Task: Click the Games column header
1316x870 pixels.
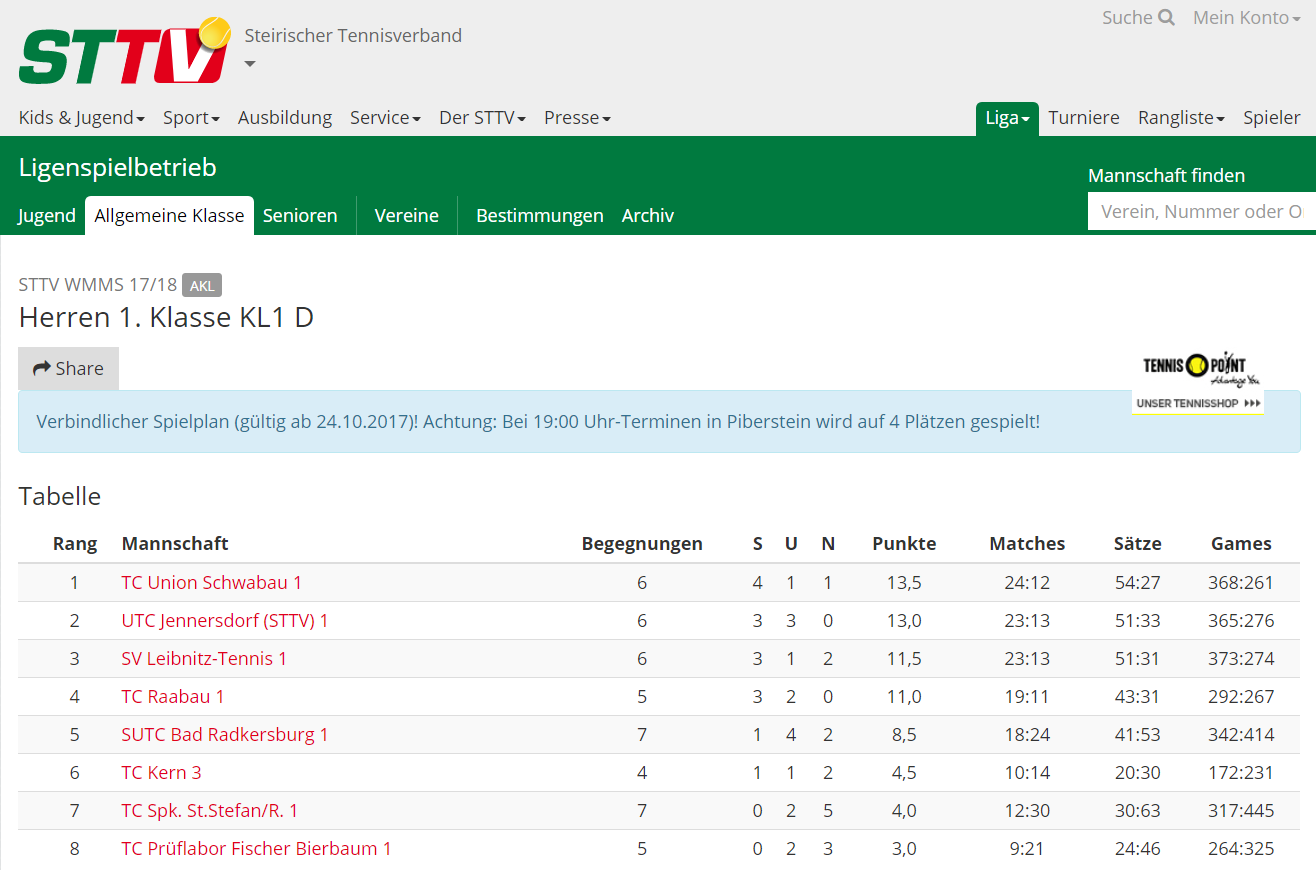Action: (1241, 544)
